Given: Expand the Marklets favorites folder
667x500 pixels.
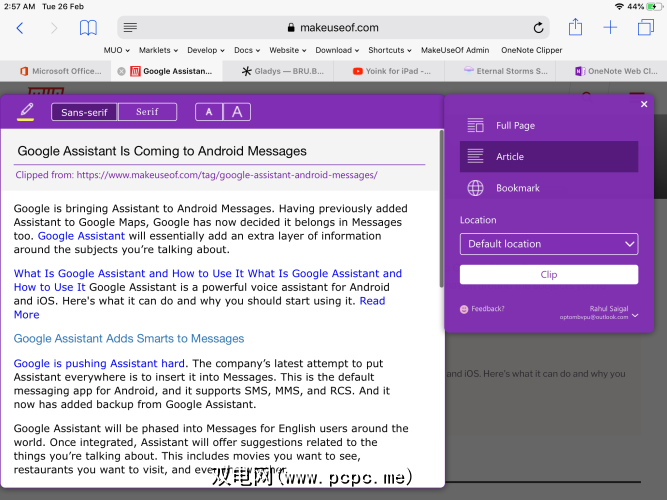Looking at the screenshot, I should tap(158, 50).
